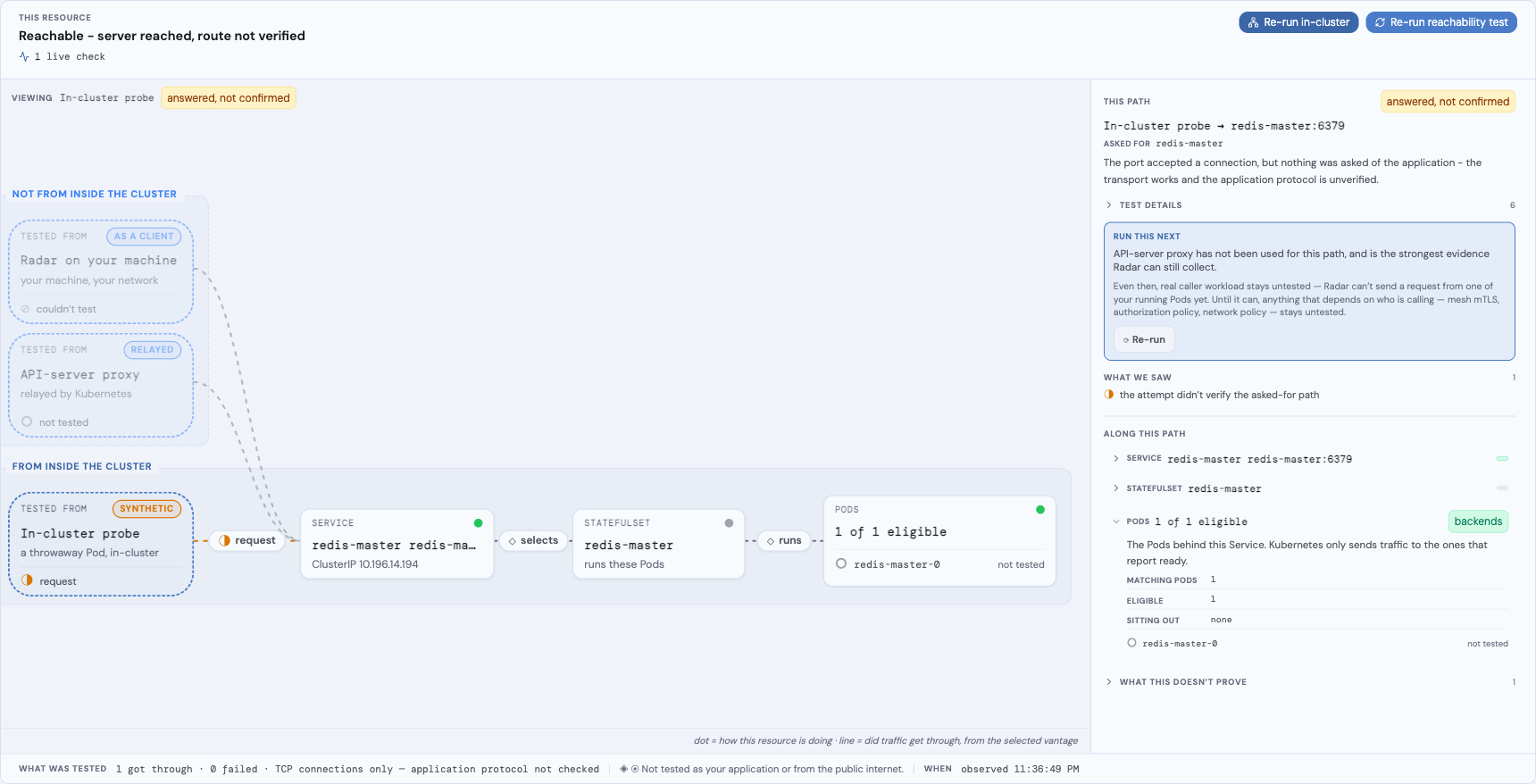This screenshot has height=784, width=1536.
Task: Click answered, not confirmed badge in This Path
Action: coord(1448,102)
